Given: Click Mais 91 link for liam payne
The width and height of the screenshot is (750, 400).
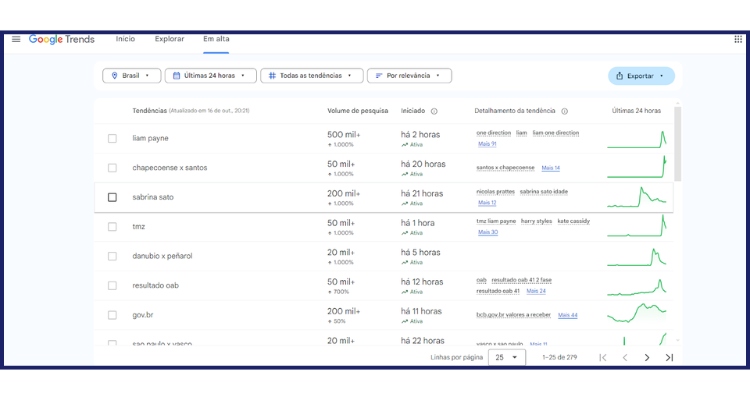Looking at the screenshot, I should pos(487,144).
